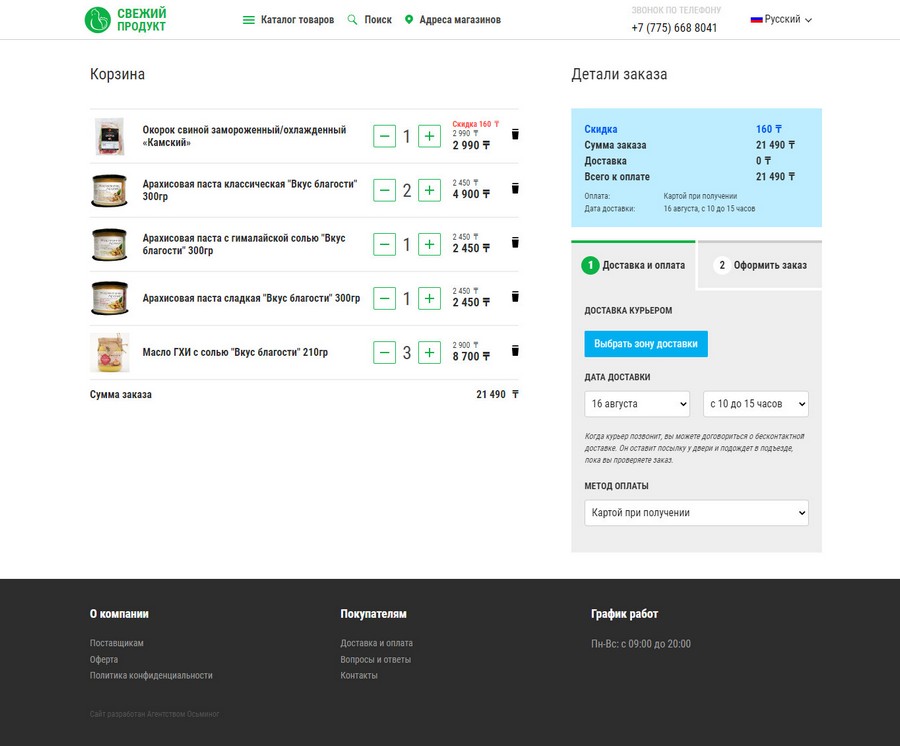The width and height of the screenshot is (900, 746).
Task: Increase quantity of Окорок свиной «Камский»
Action: (x=429, y=136)
